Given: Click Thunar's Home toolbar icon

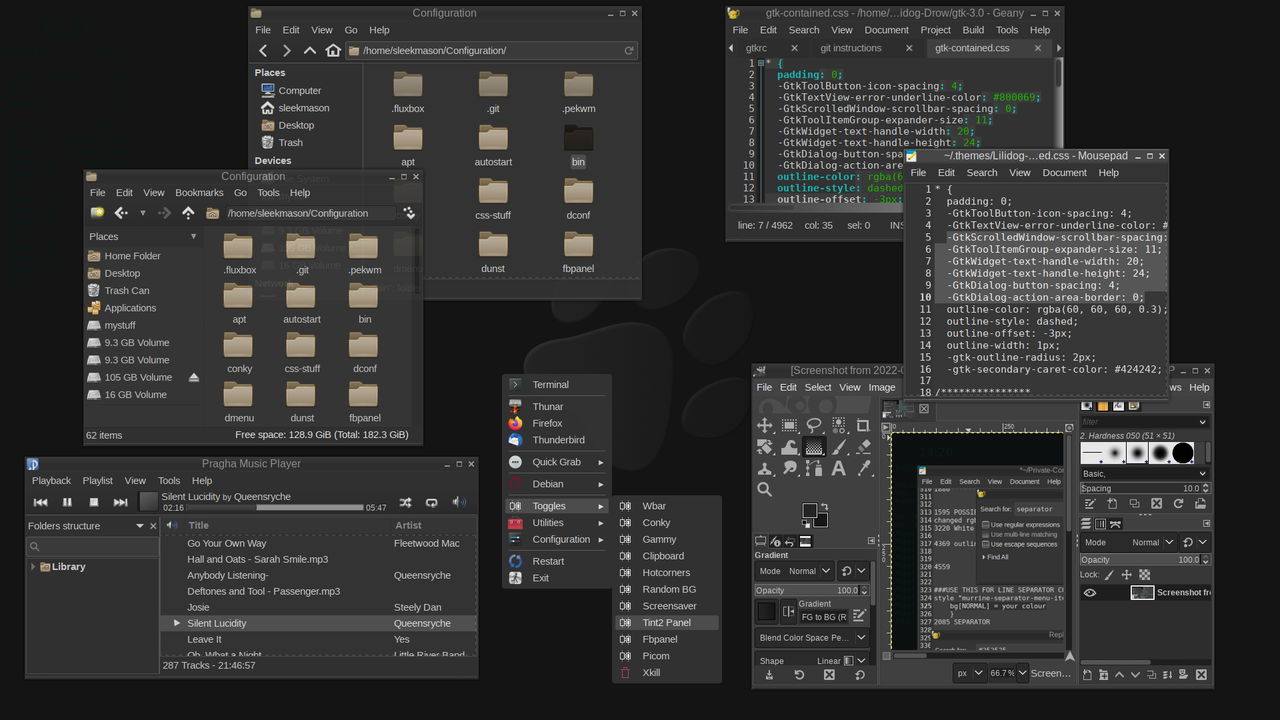Looking at the screenshot, I should point(333,50).
